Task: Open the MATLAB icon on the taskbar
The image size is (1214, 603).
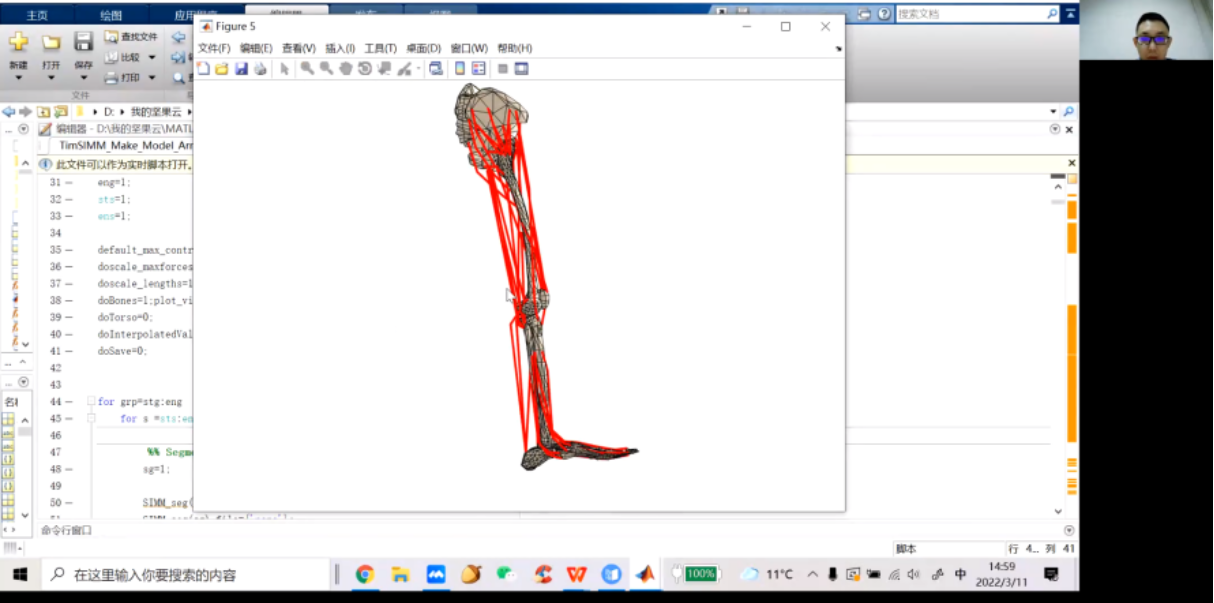Action: point(645,574)
